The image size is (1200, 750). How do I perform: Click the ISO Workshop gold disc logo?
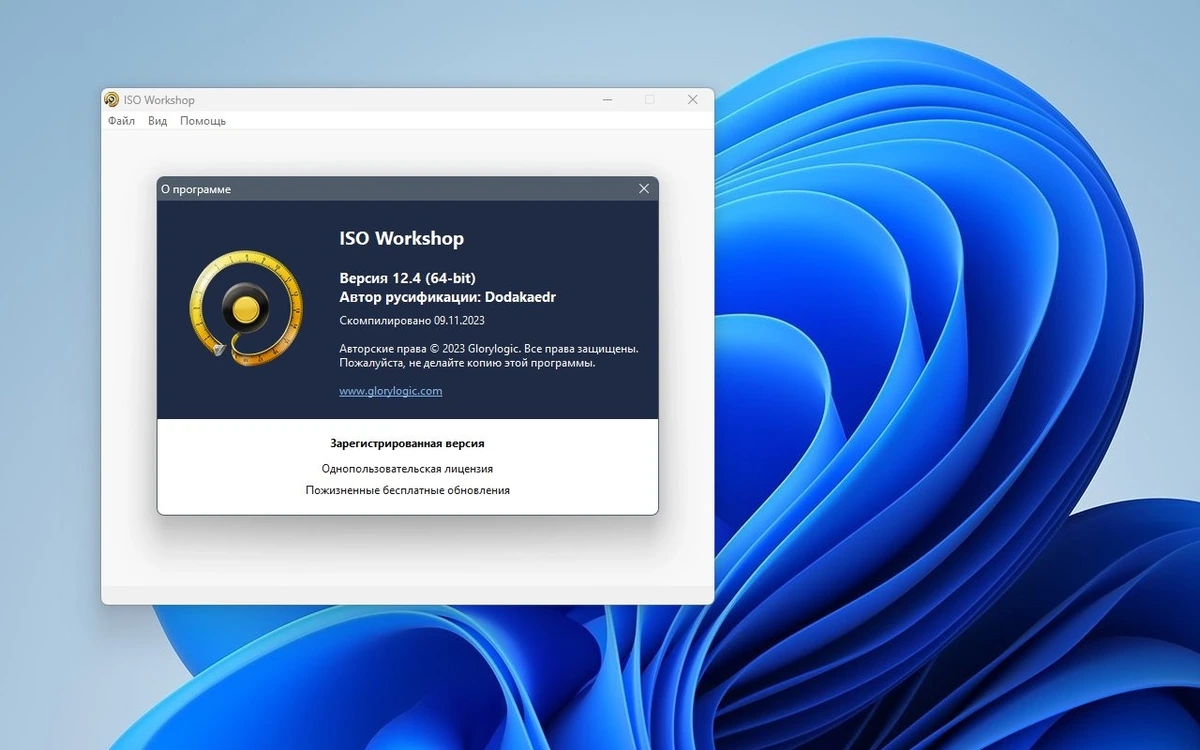(246, 309)
